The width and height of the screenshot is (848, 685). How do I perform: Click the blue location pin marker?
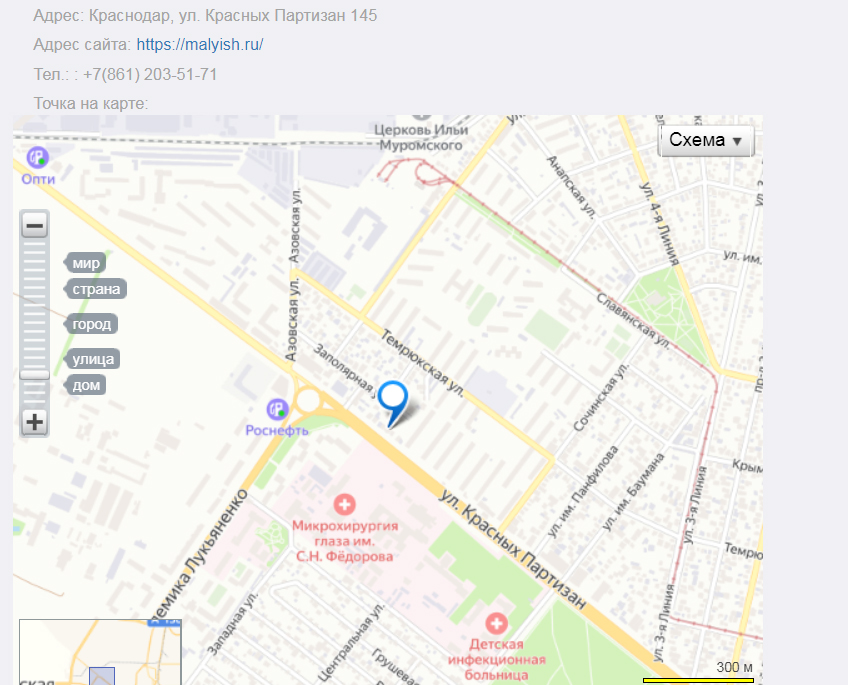(393, 404)
